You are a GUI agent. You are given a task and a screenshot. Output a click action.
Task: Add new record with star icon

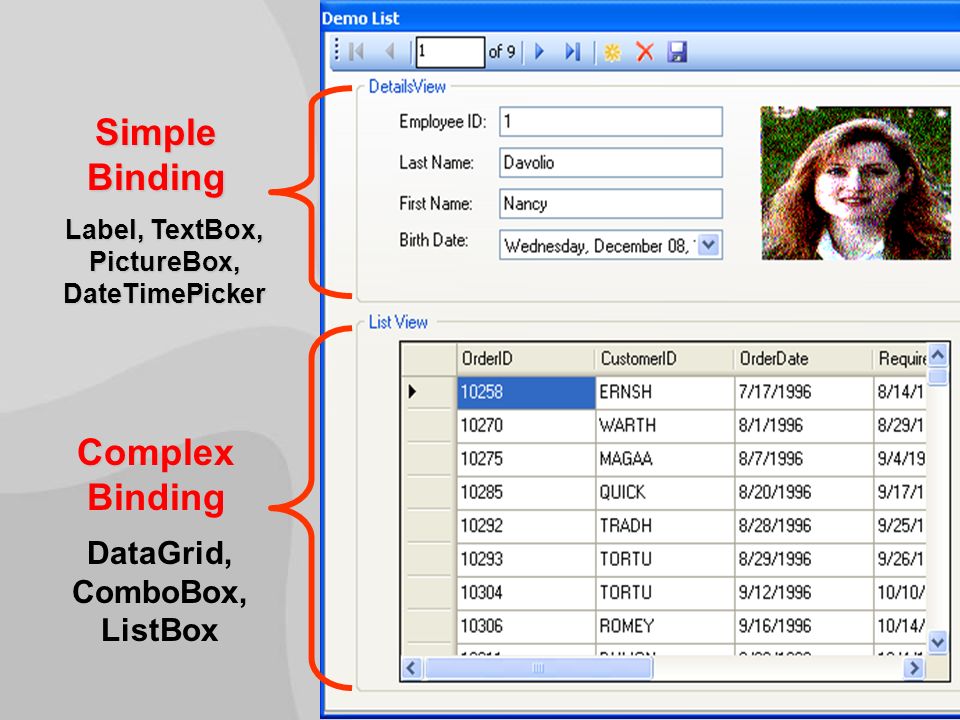coord(612,53)
